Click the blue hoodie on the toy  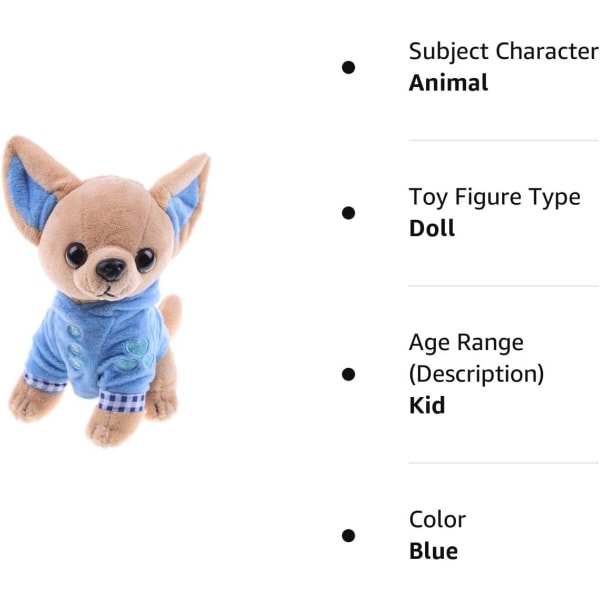(x=100, y=346)
